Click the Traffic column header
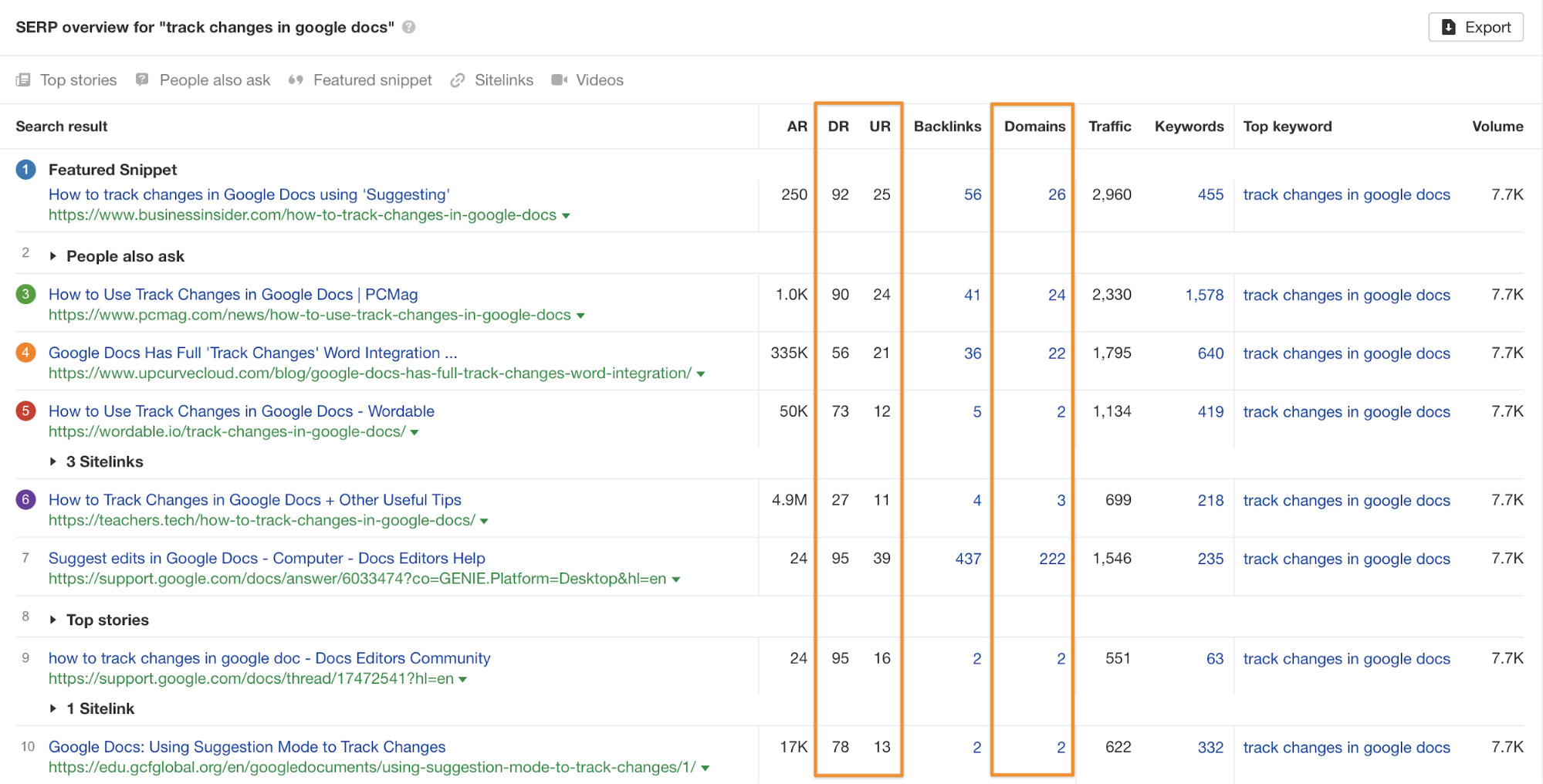 1109,127
